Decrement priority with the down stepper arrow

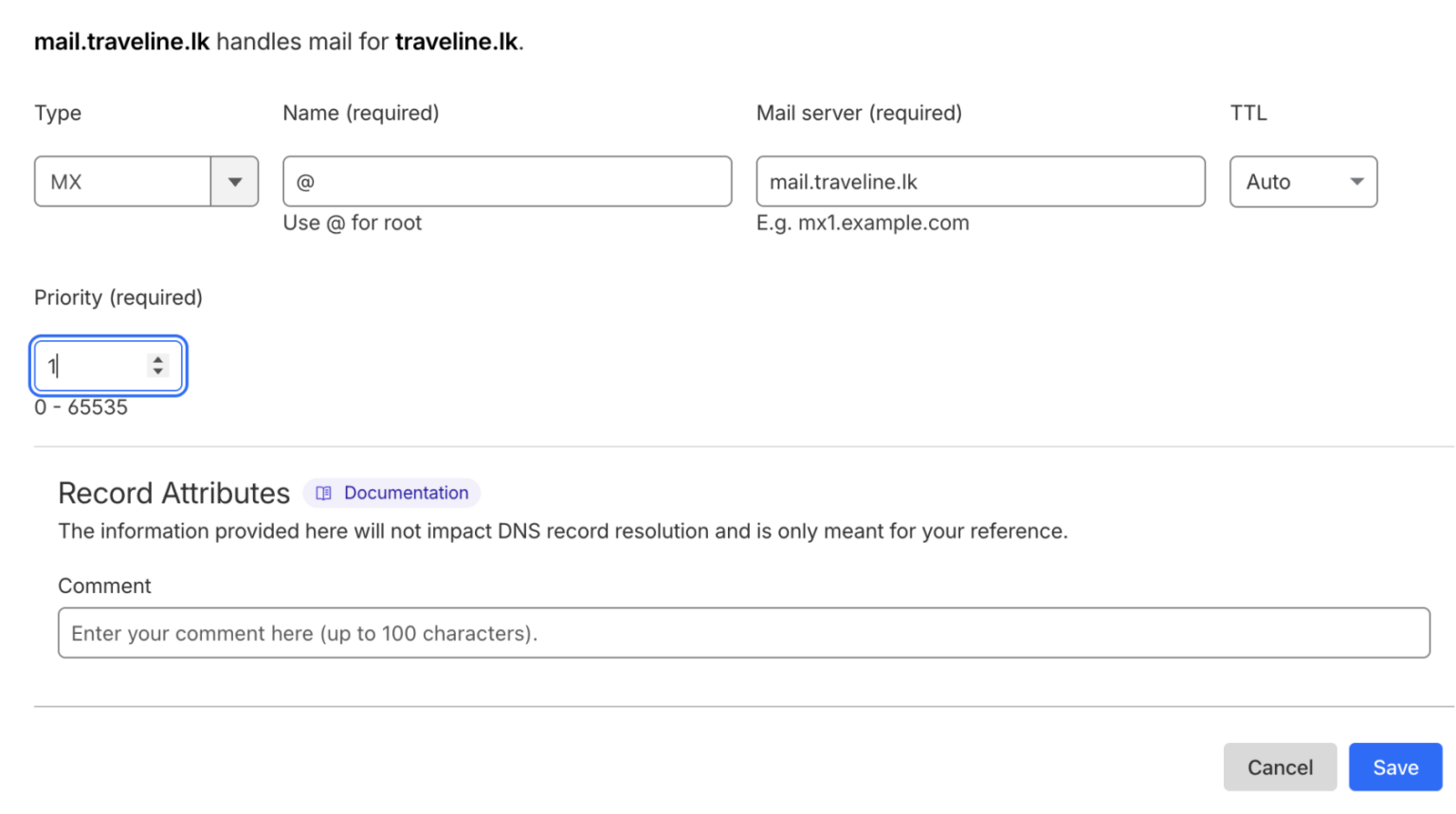pos(158,371)
